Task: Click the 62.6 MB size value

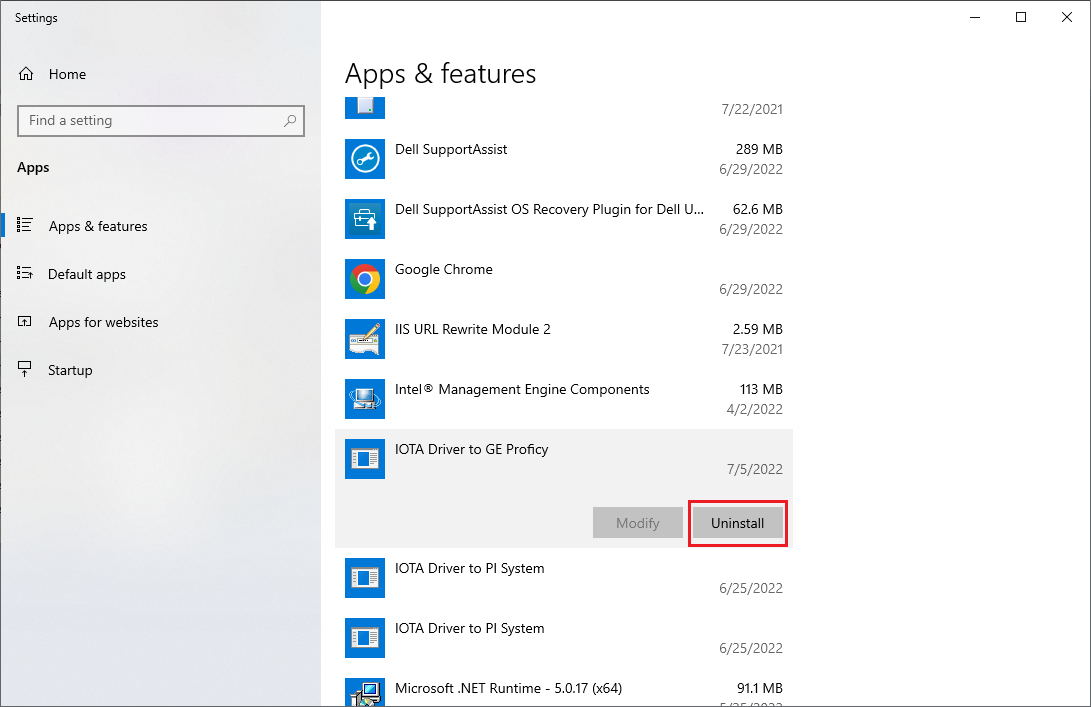Action: [758, 209]
